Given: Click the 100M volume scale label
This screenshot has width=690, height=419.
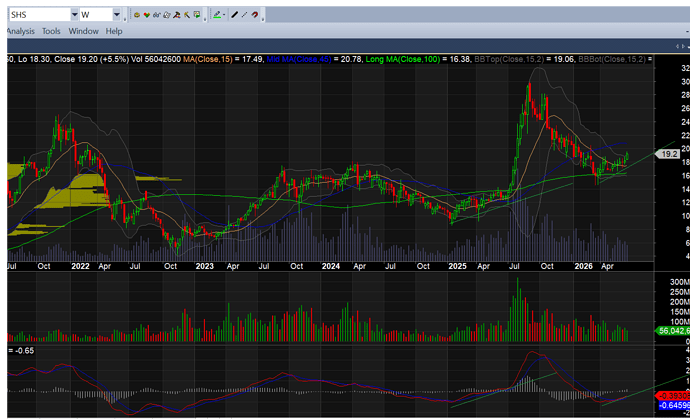Looking at the screenshot, I should [679, 321].
